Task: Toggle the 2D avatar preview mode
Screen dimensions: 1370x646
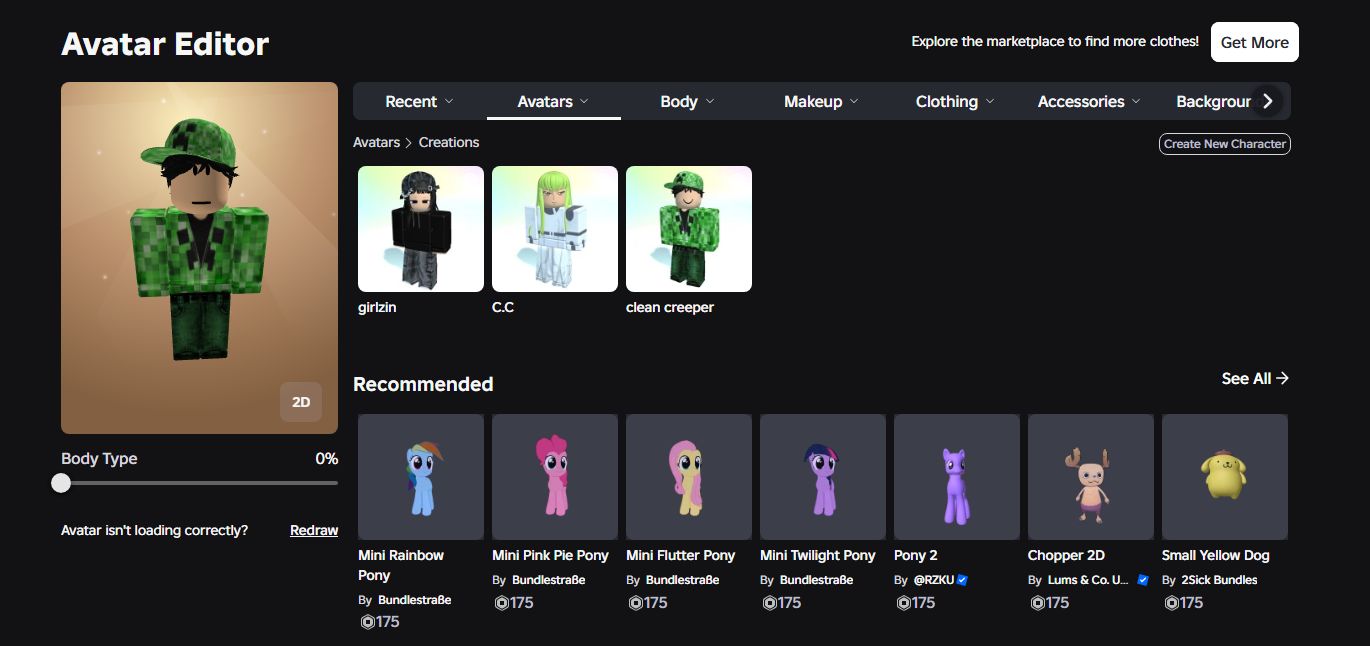Action: pos(301,402)
